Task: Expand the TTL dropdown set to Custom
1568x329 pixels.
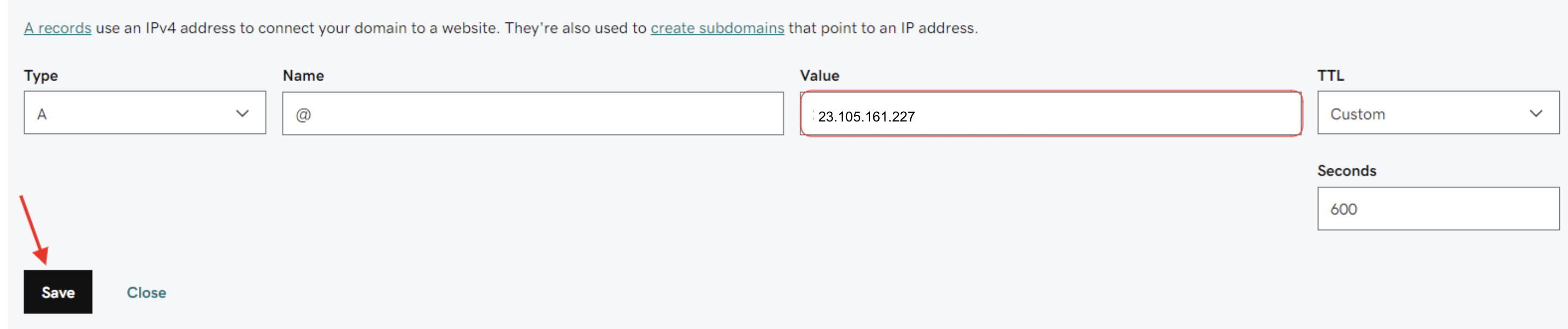Action: click(x=1438, y=113)
